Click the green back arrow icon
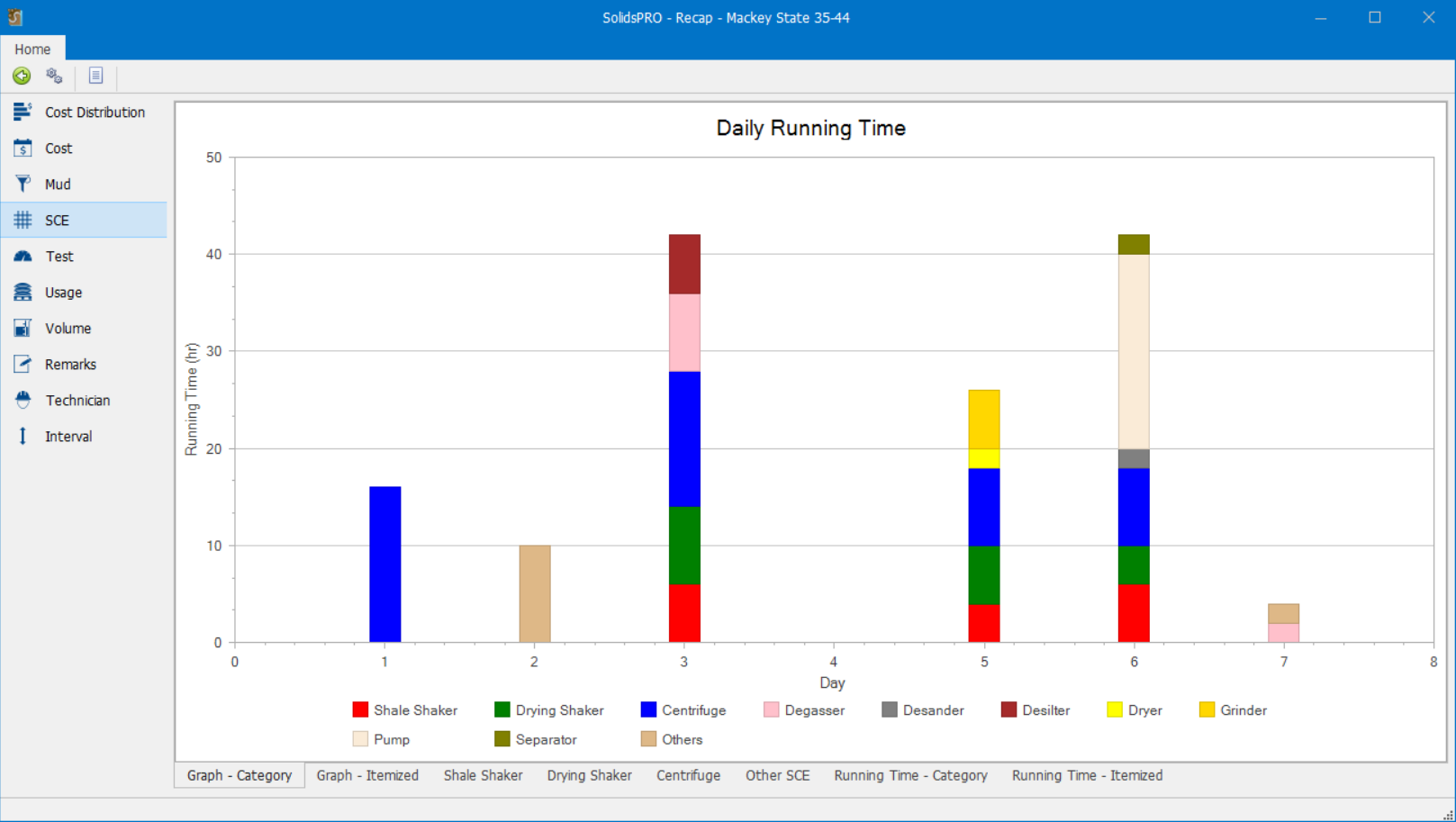Viewport: 1456px width, 822px height. 22,77
